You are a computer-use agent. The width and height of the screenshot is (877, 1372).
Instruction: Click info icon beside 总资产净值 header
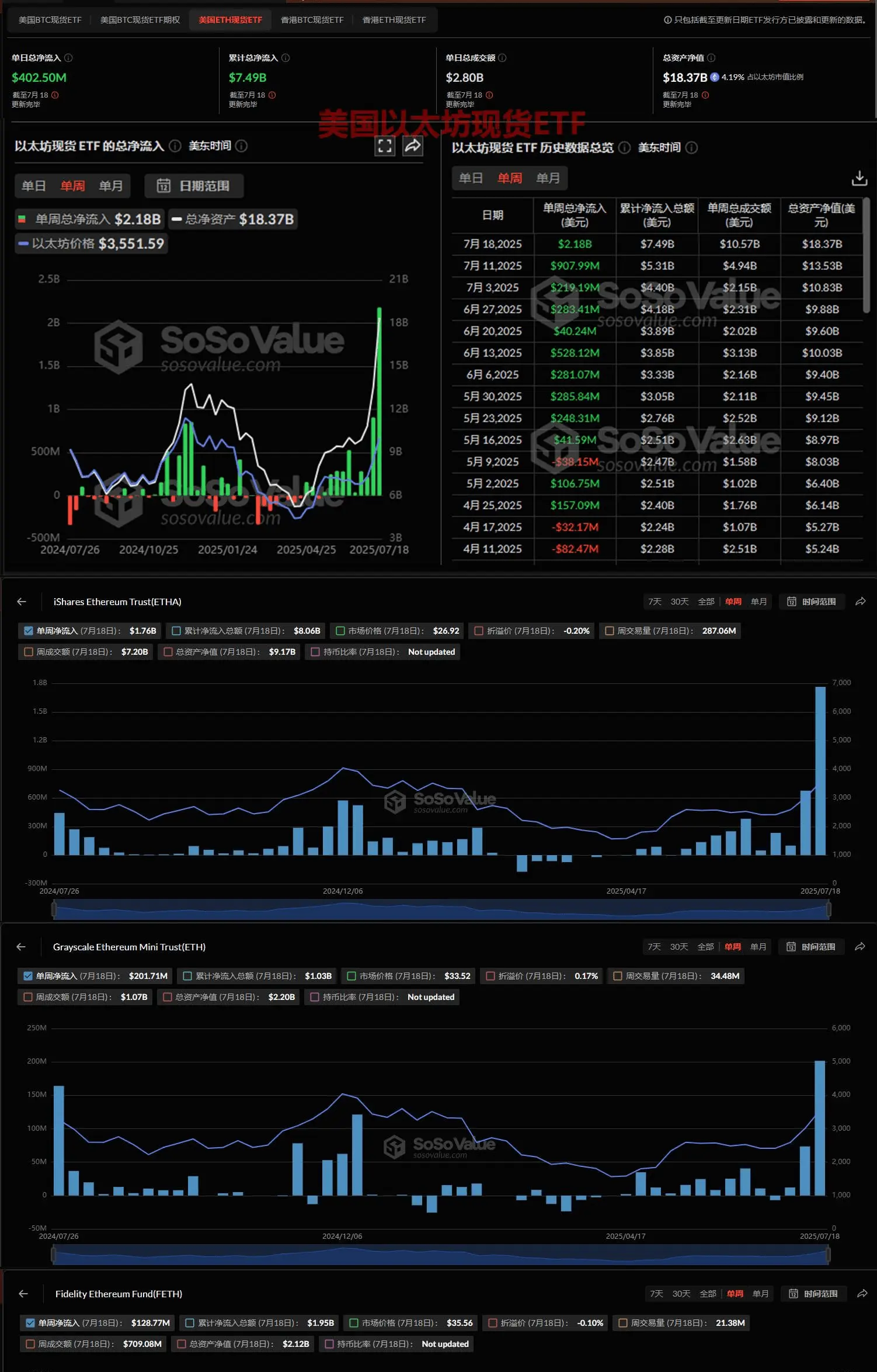click(x=711, y=58)
